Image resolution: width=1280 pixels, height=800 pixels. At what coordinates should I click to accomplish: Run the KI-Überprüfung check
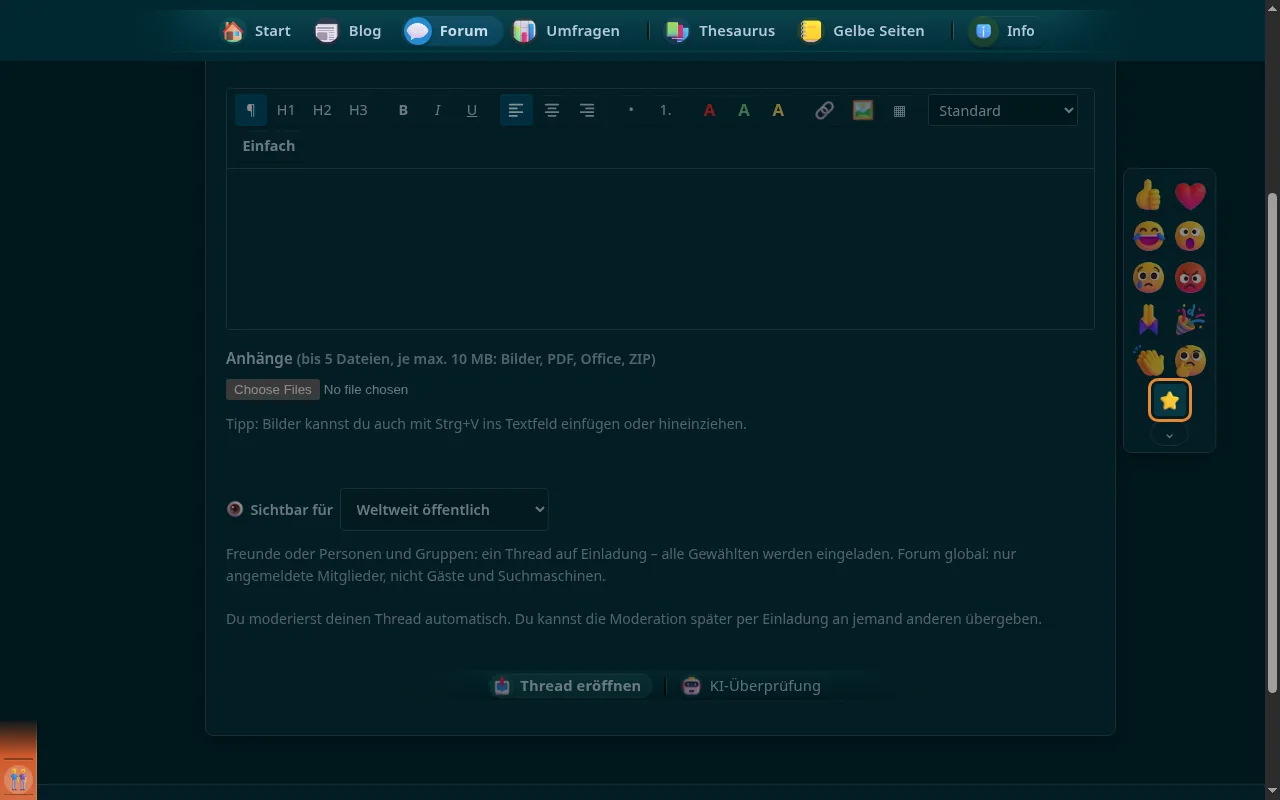click(x=751, y=686)
